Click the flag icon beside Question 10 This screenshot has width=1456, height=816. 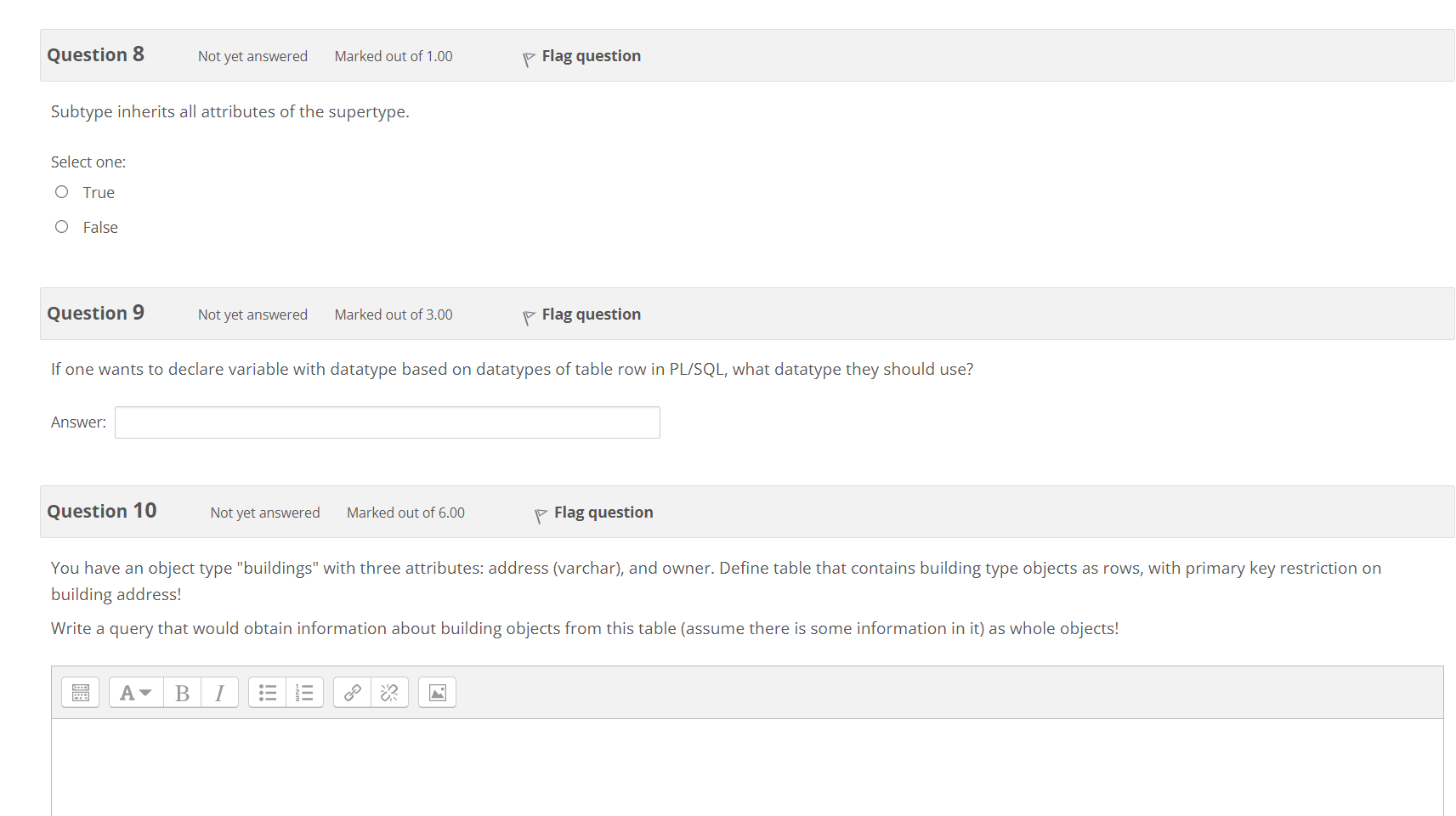541,515
